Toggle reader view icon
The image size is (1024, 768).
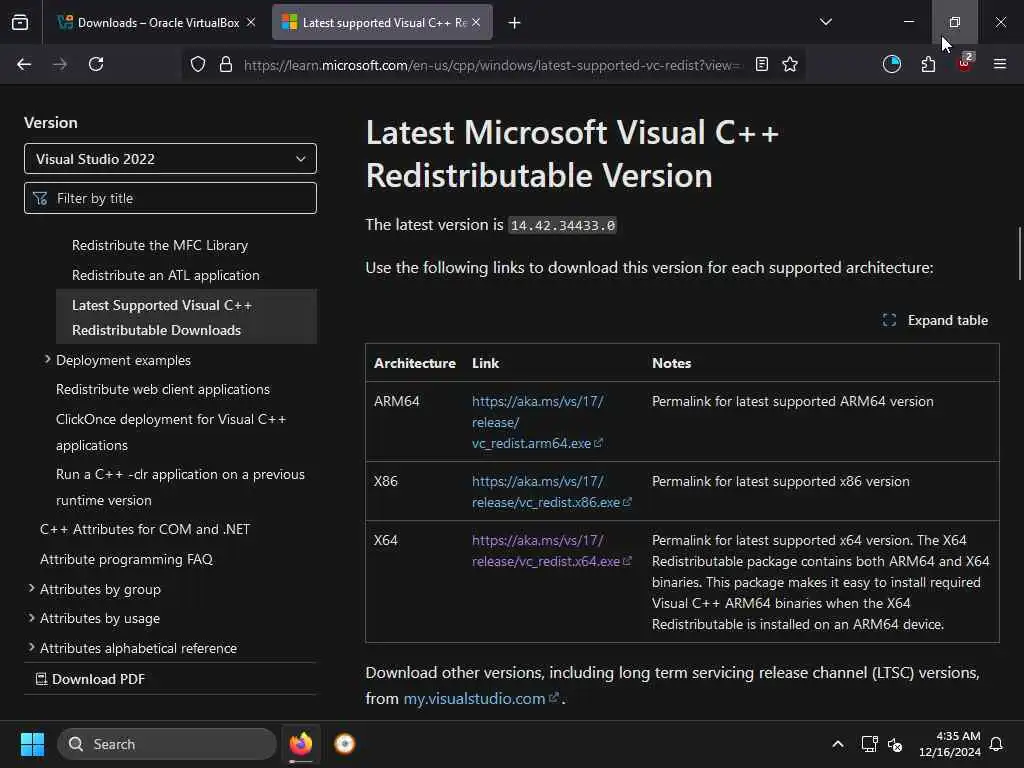tap(761, 64)
